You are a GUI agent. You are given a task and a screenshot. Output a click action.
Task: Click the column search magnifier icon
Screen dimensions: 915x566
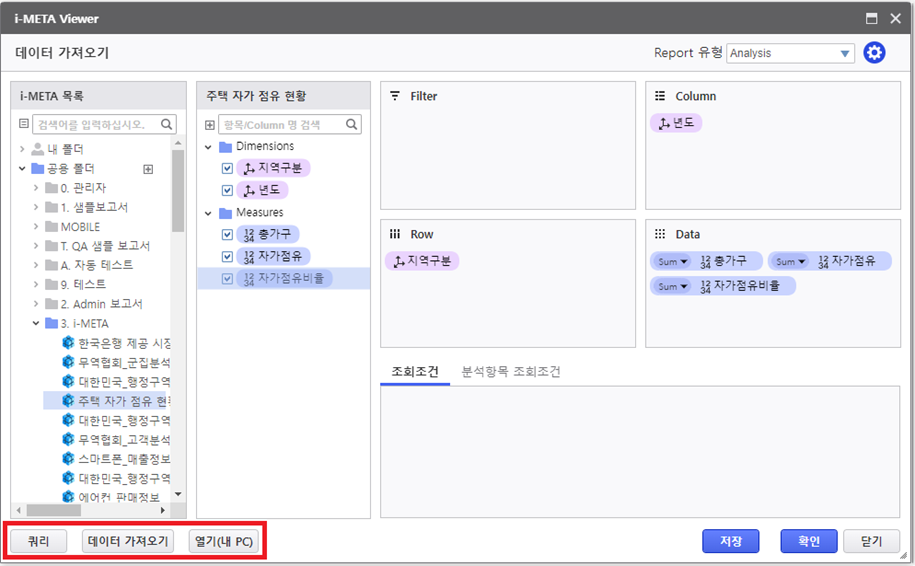352,125
